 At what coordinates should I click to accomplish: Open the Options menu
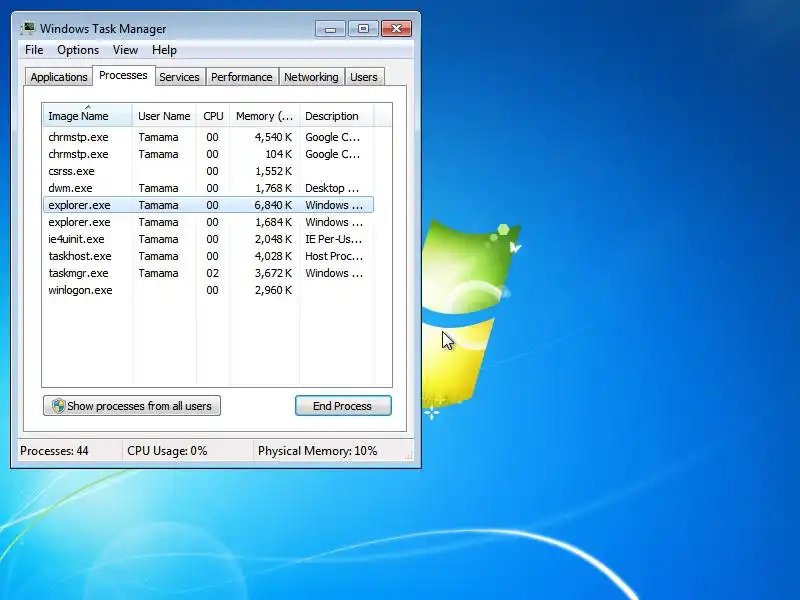coord(78,50)
